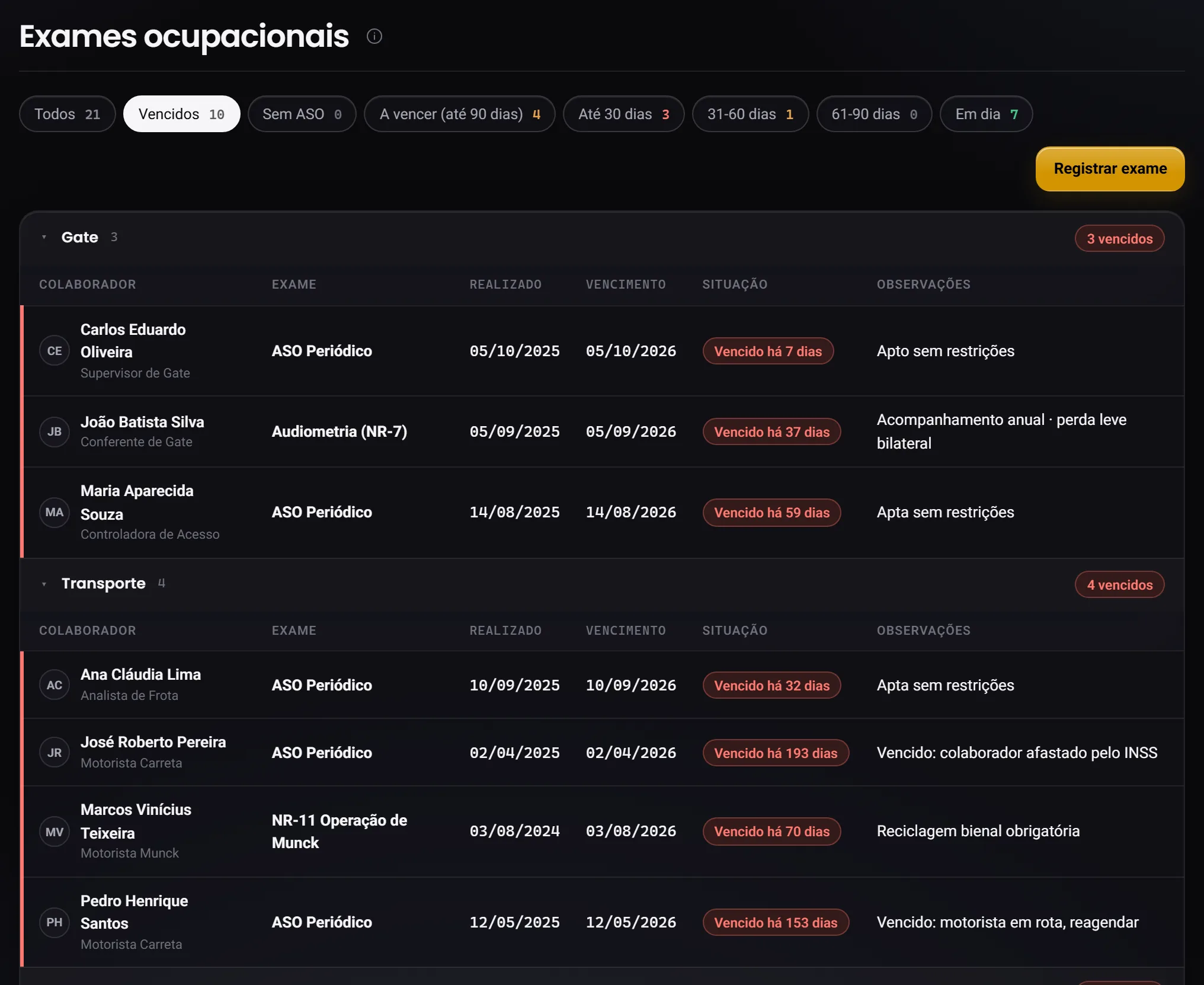Click the Vencido há 37 dias status
The width and height of the screenshot is (1204, 985).
771,432
